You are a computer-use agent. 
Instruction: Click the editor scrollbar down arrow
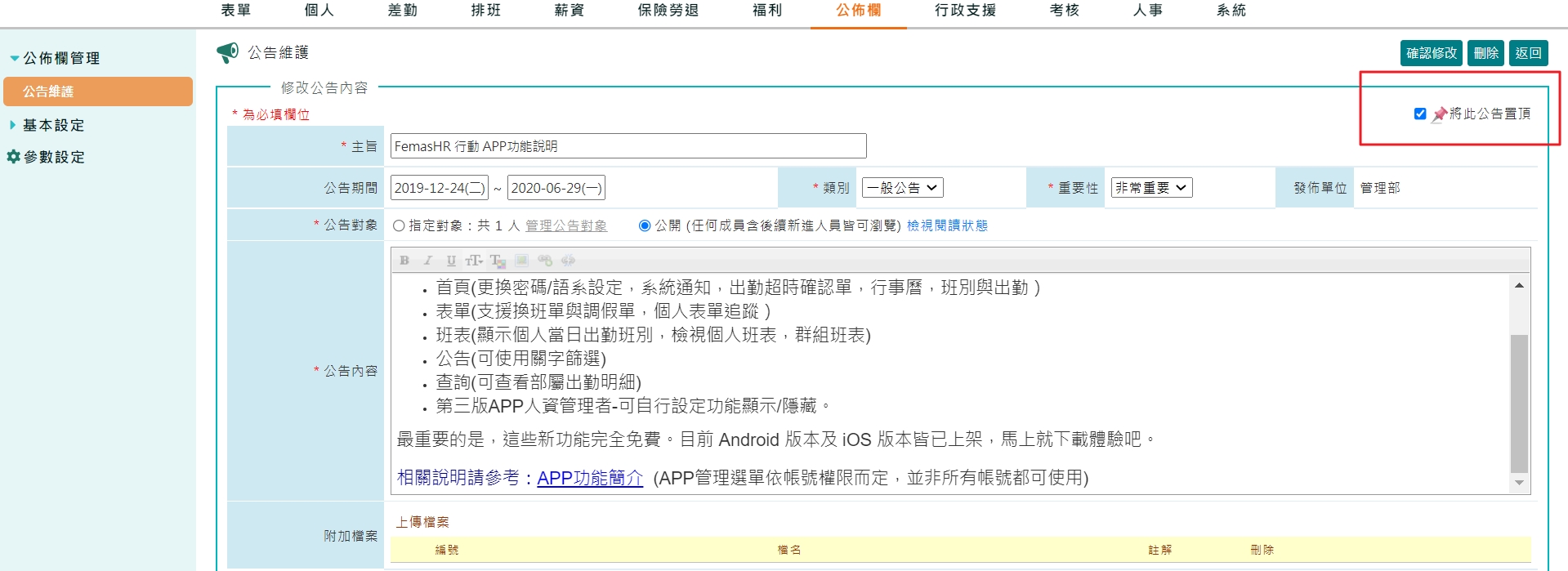(x=1519, y=483)
